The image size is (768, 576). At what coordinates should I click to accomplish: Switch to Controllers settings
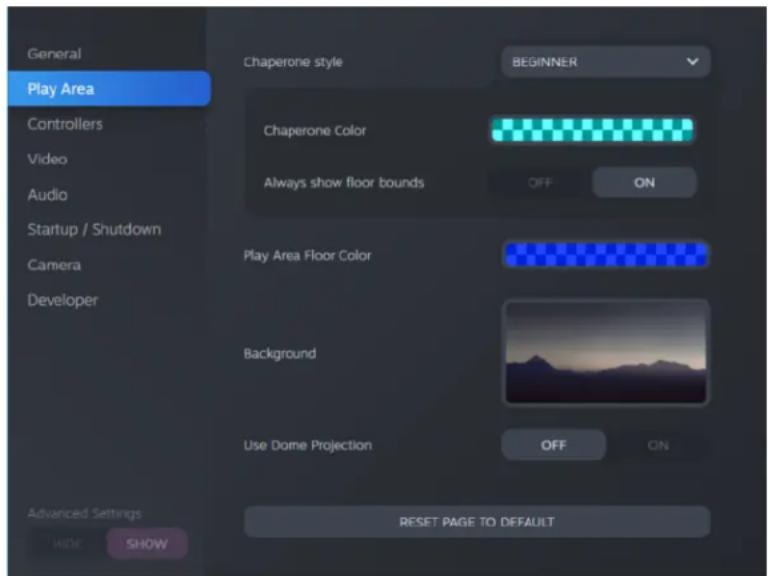point(65,124)
